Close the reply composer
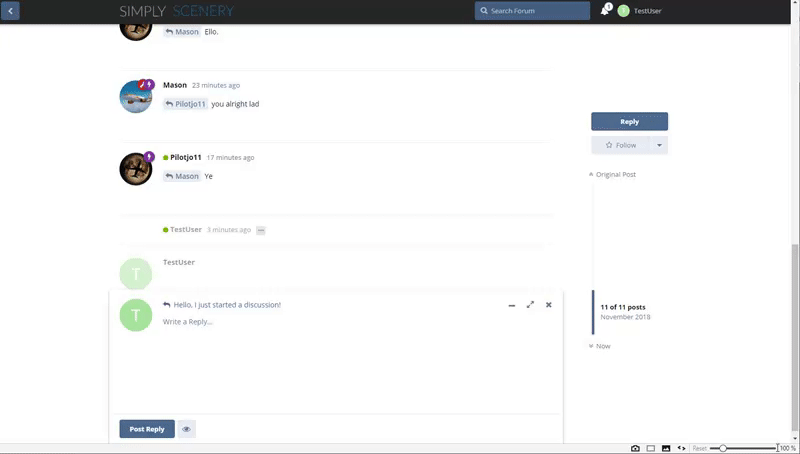 (x=548, y=305)
